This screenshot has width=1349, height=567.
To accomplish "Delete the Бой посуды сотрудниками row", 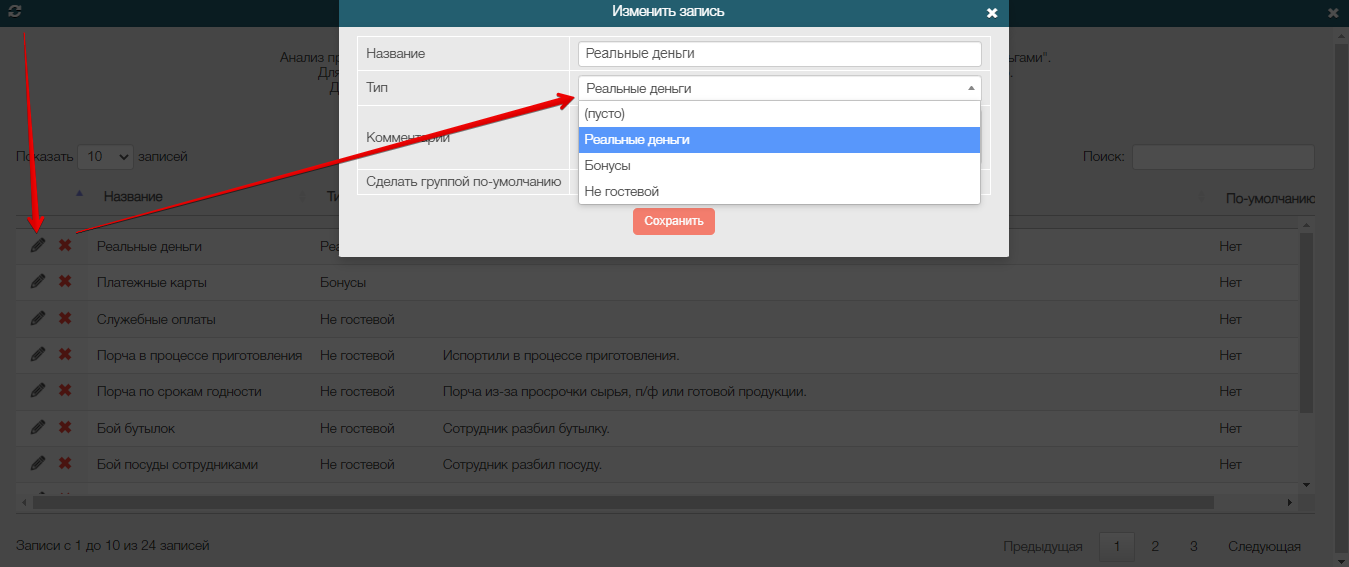I will coord(65,463).
